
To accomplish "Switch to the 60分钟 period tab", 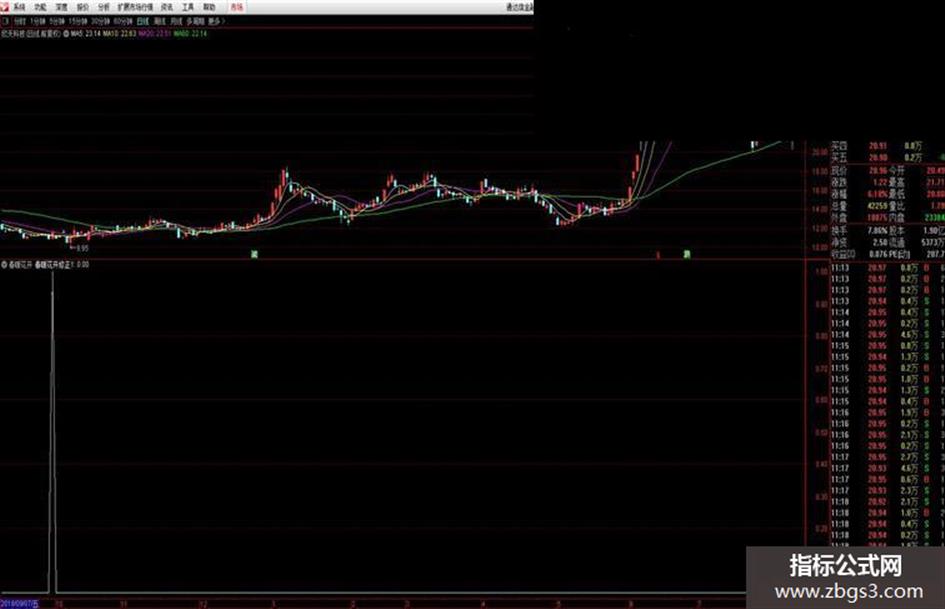I will (x=123, y=21).
